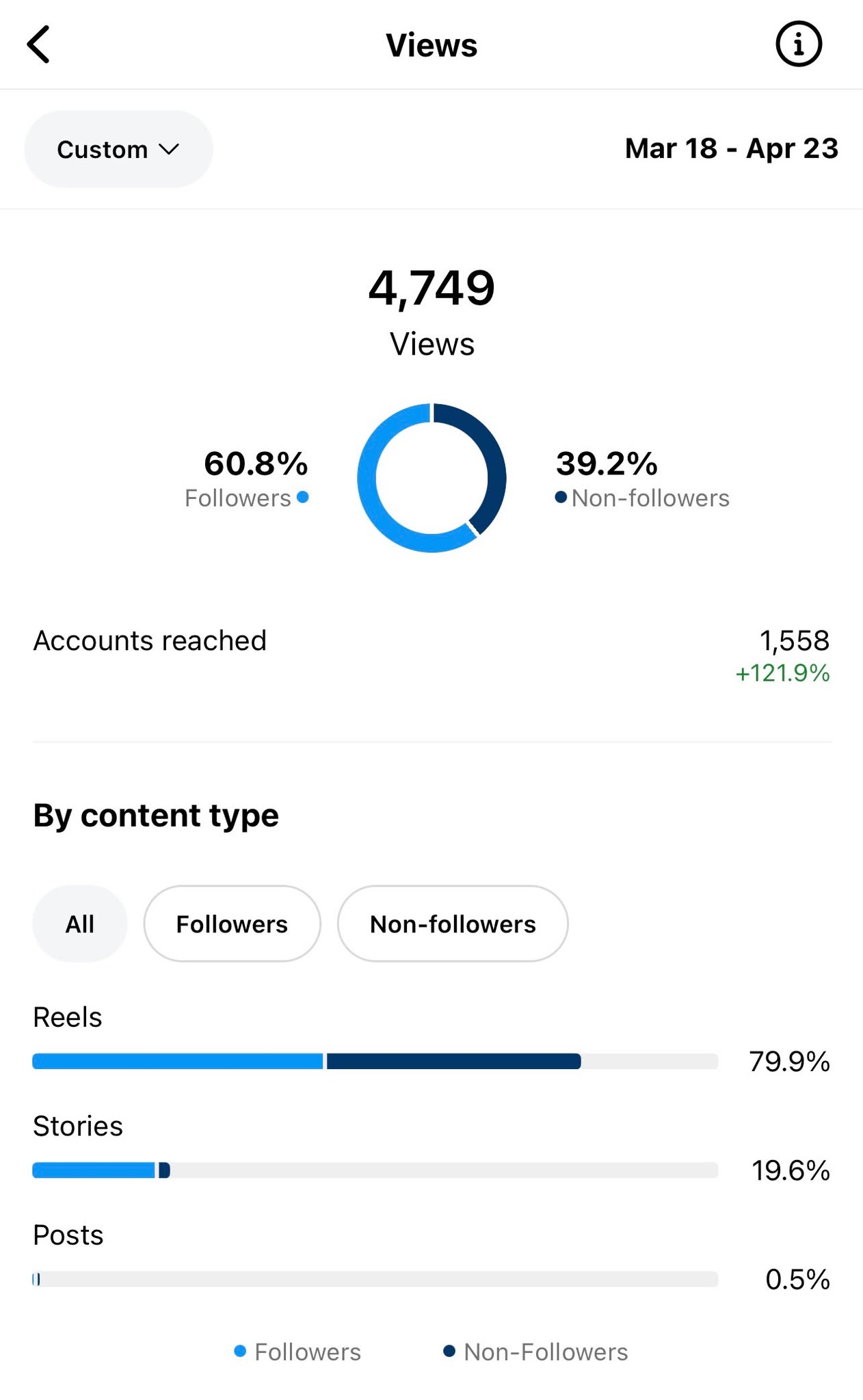
Task: Click the Followers blue dot indicator
Action: pyautogui.click(x=303, y=497)
